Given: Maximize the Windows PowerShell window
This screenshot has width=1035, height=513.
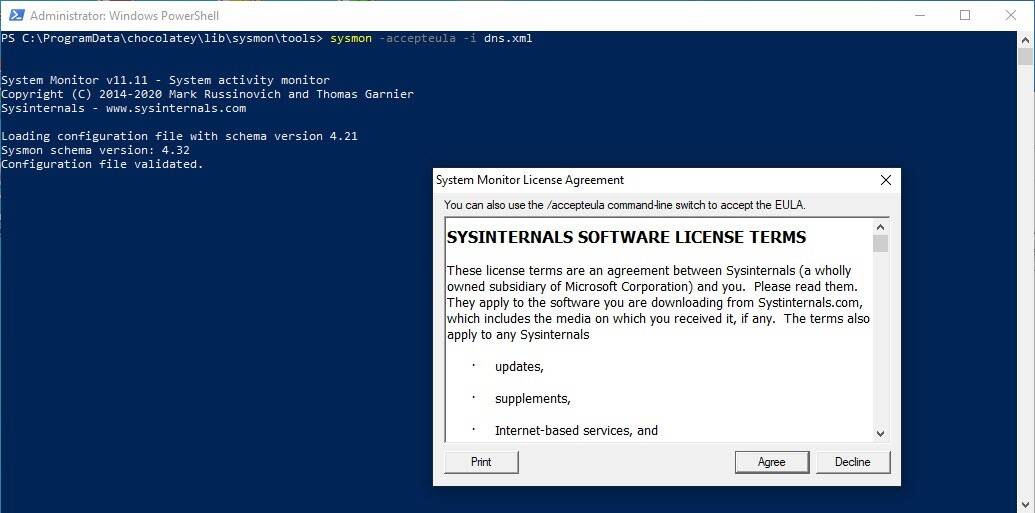Looking at the screenshot, I should pyautogui.click(x=965, y=15).
